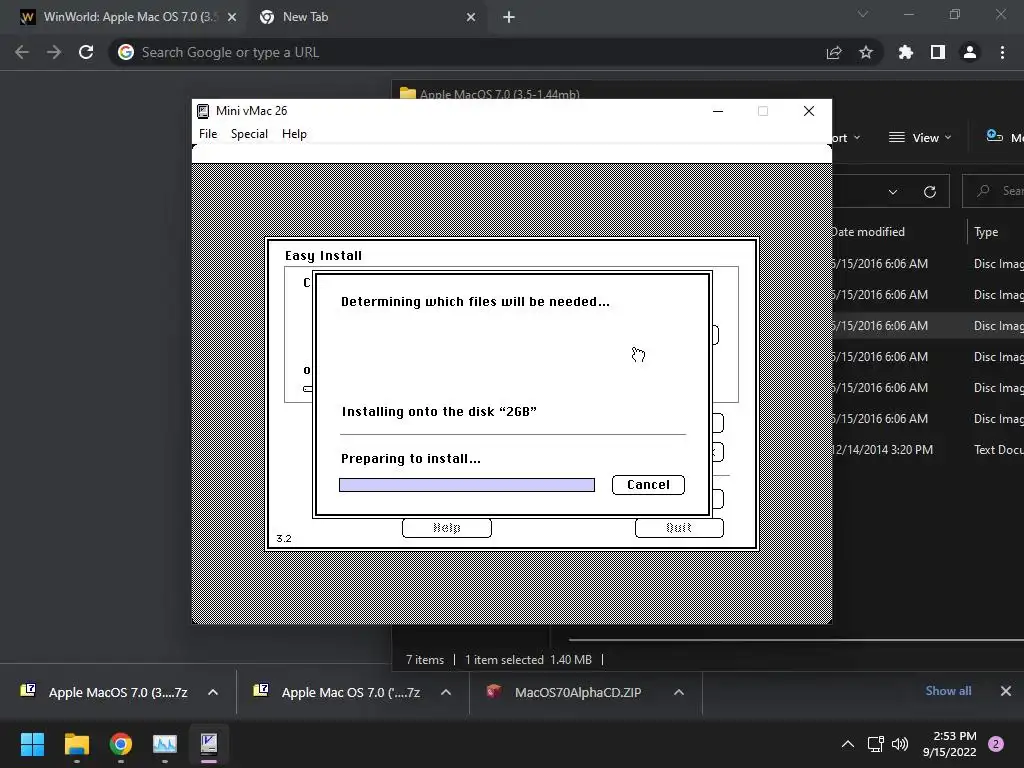The image size is (1024, 768).
Task: Switch to the New Tab browser tab
Action: click(366, 17)
